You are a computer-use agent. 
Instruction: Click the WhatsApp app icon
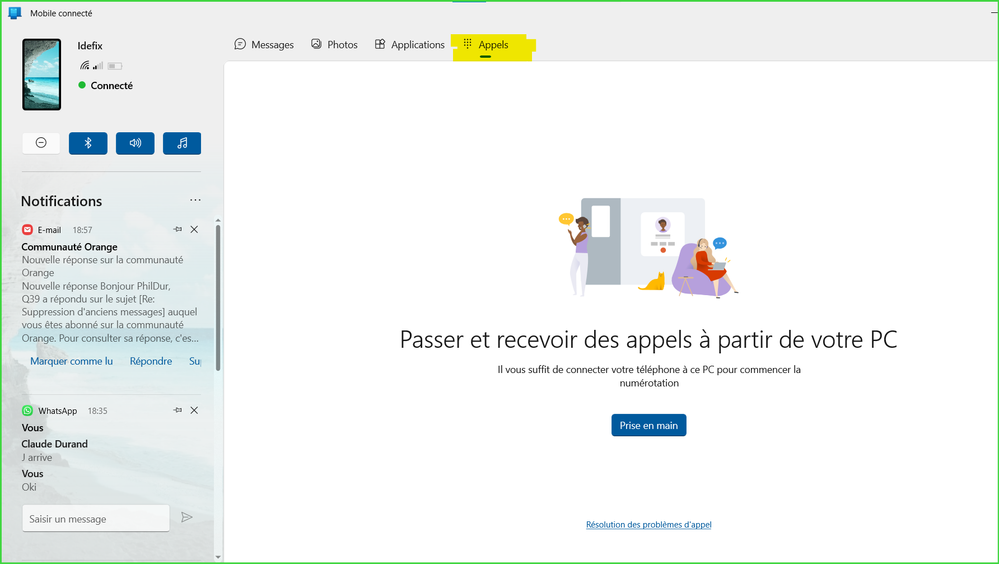click(x=27, y=410)
